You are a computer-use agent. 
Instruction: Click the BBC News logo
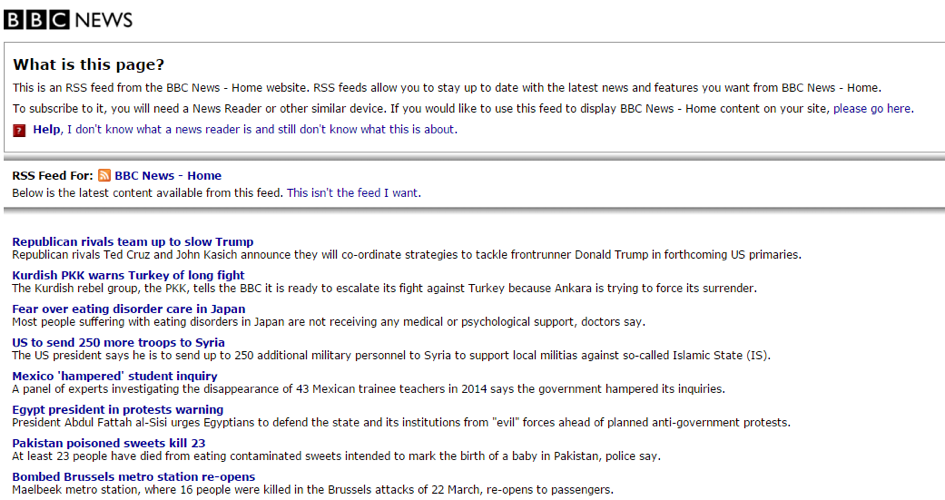(68, 20)
